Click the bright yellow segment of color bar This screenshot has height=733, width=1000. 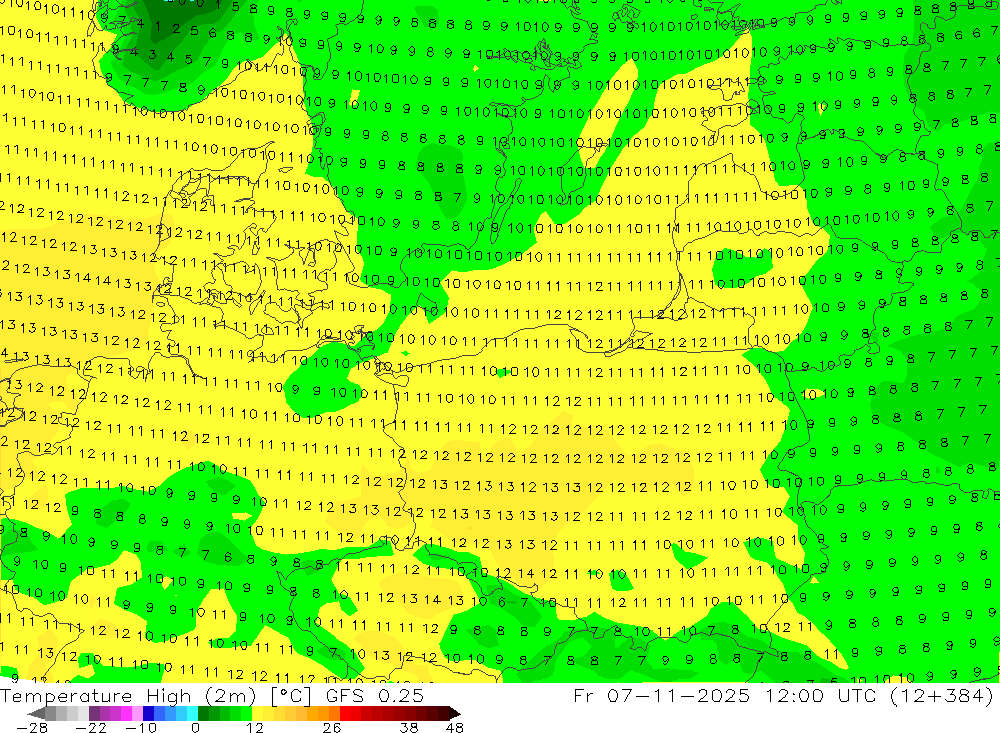(257, 714)
